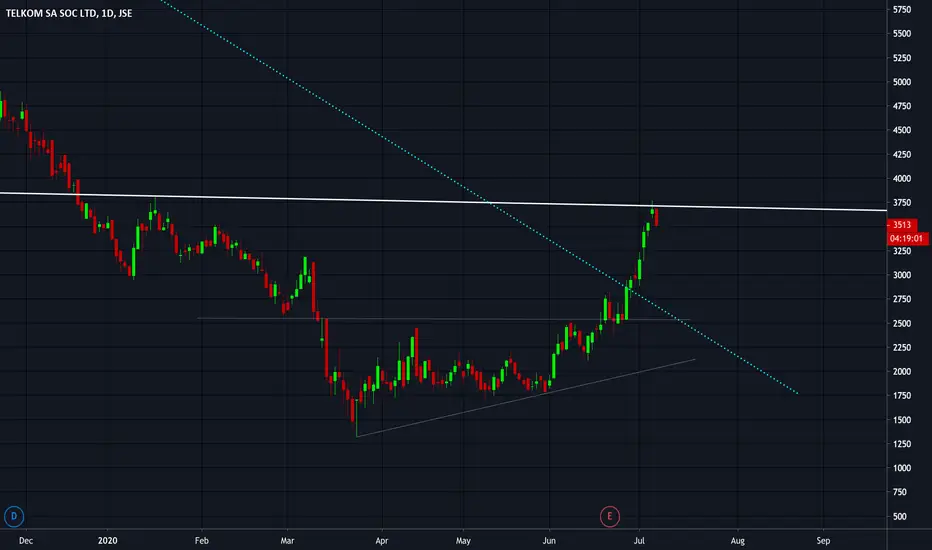Click the 500 price axis label
932x550 pixels.
pyautogui.click(x=899, y=517)
